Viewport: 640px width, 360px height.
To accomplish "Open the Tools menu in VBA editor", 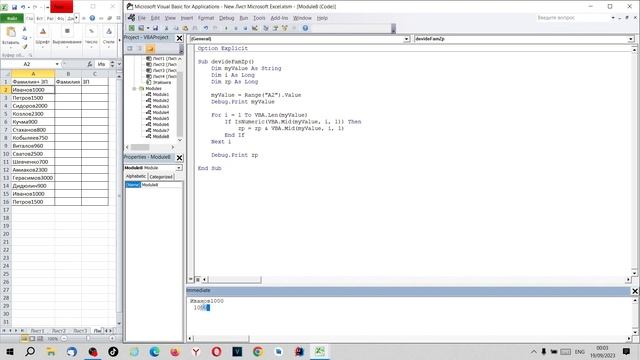I will [259, 18].
